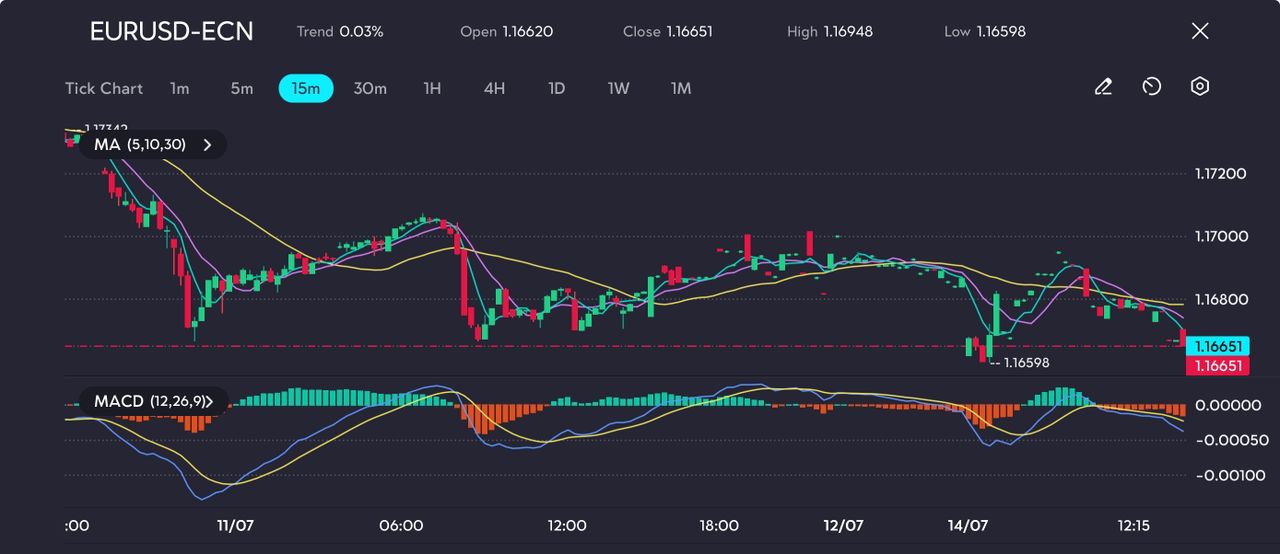Expand the MA (5,10,30) indicator chevron
The image size is (1280, 554).
point(208,145)
